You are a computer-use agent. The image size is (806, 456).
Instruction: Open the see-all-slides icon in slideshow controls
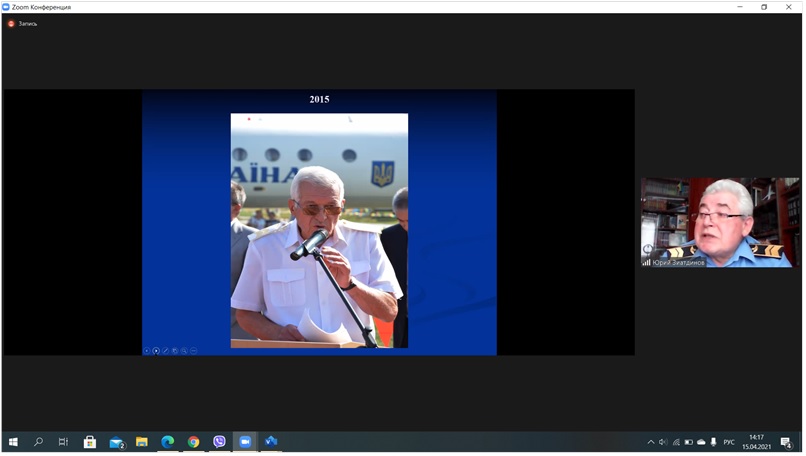[174, 351]
